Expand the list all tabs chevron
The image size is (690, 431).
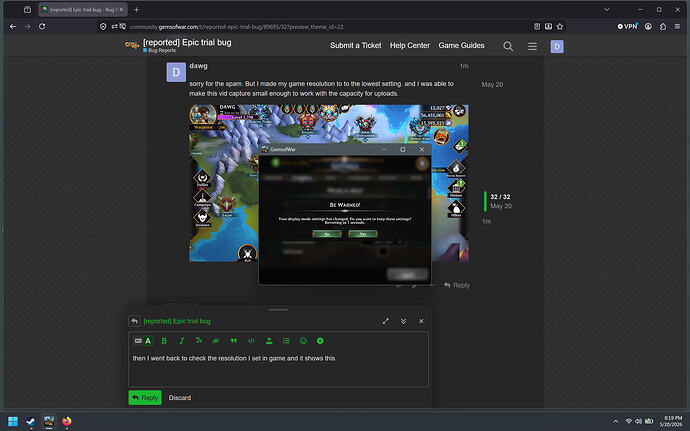point(607,10)
